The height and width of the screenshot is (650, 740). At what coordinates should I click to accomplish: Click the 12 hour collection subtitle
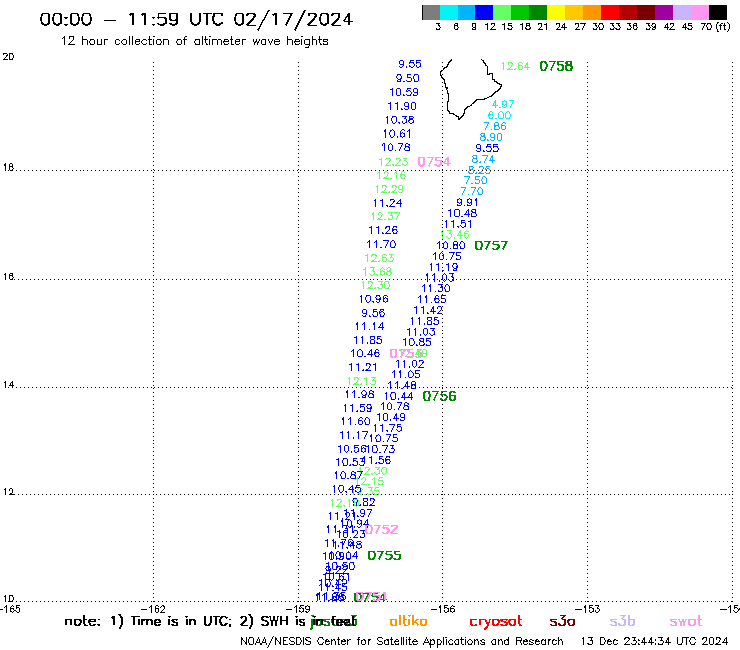coord(194,41)
